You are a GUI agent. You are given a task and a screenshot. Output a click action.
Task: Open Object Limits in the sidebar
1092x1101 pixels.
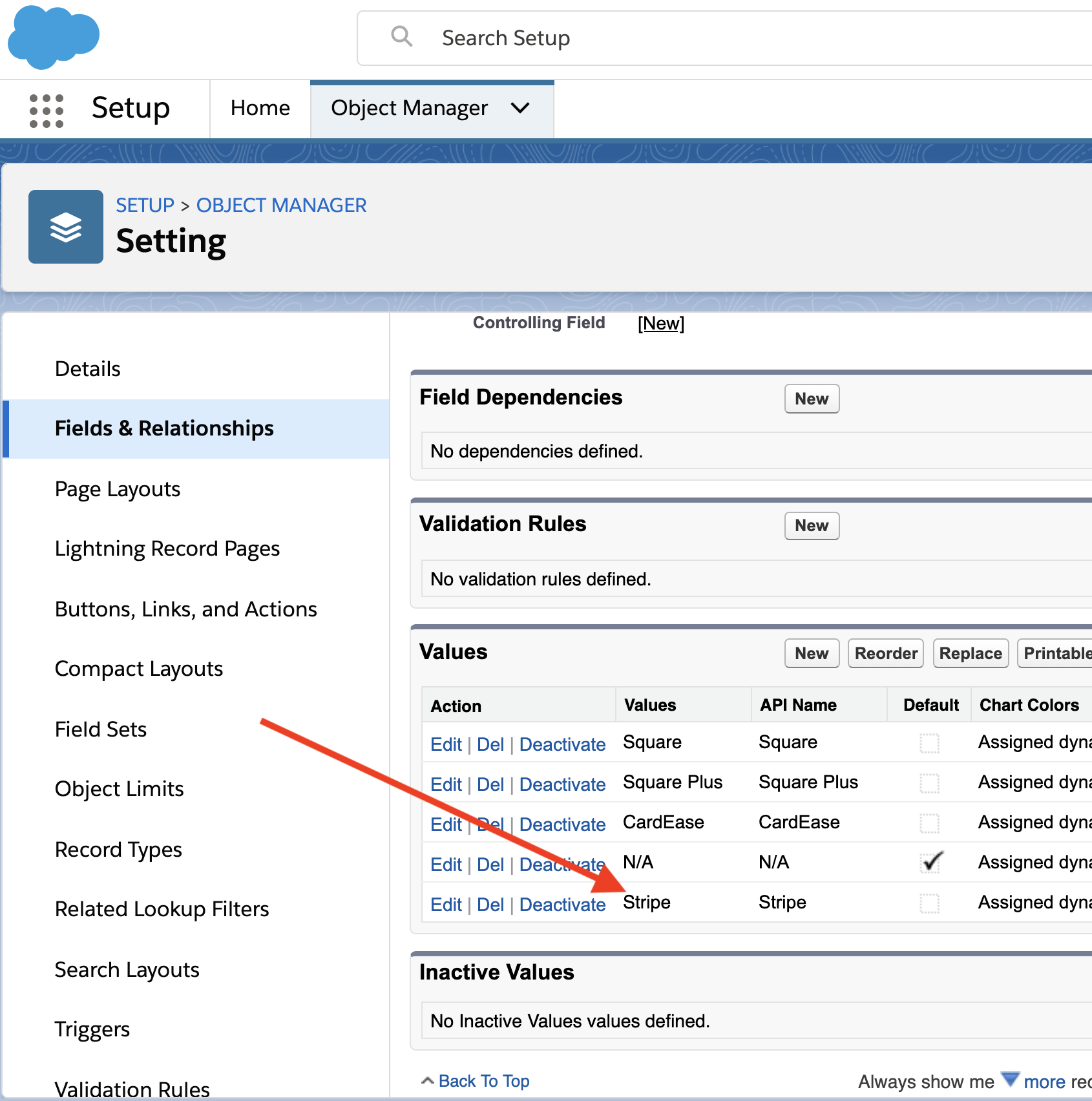point(120,789)
